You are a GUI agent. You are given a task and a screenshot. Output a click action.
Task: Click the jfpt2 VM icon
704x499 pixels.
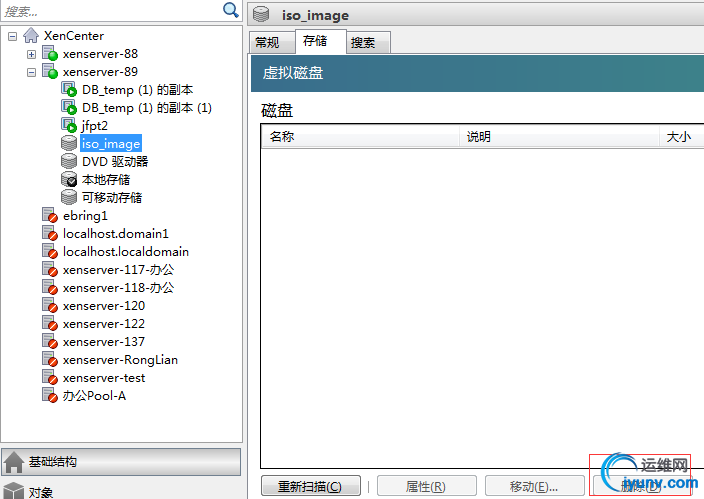point(69,125)
